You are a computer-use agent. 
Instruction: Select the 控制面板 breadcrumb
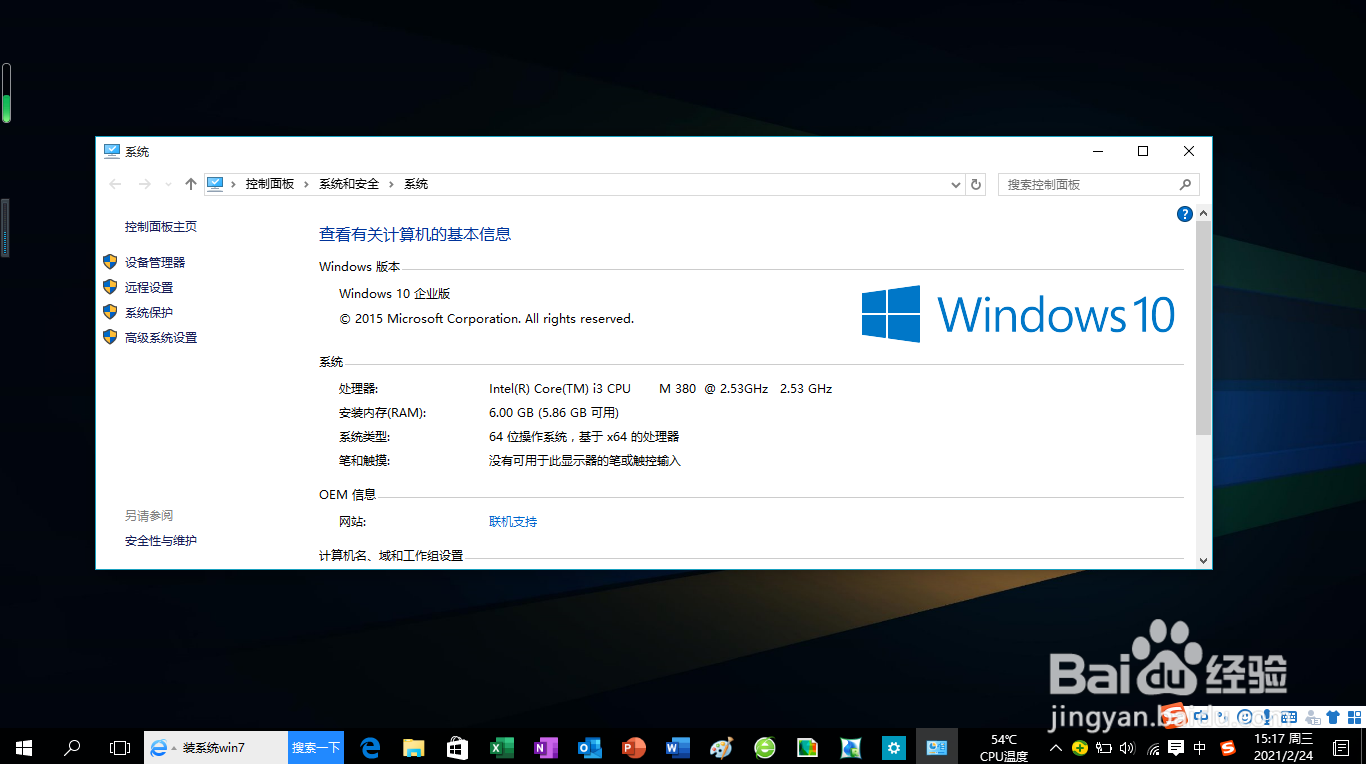(270, 184)
